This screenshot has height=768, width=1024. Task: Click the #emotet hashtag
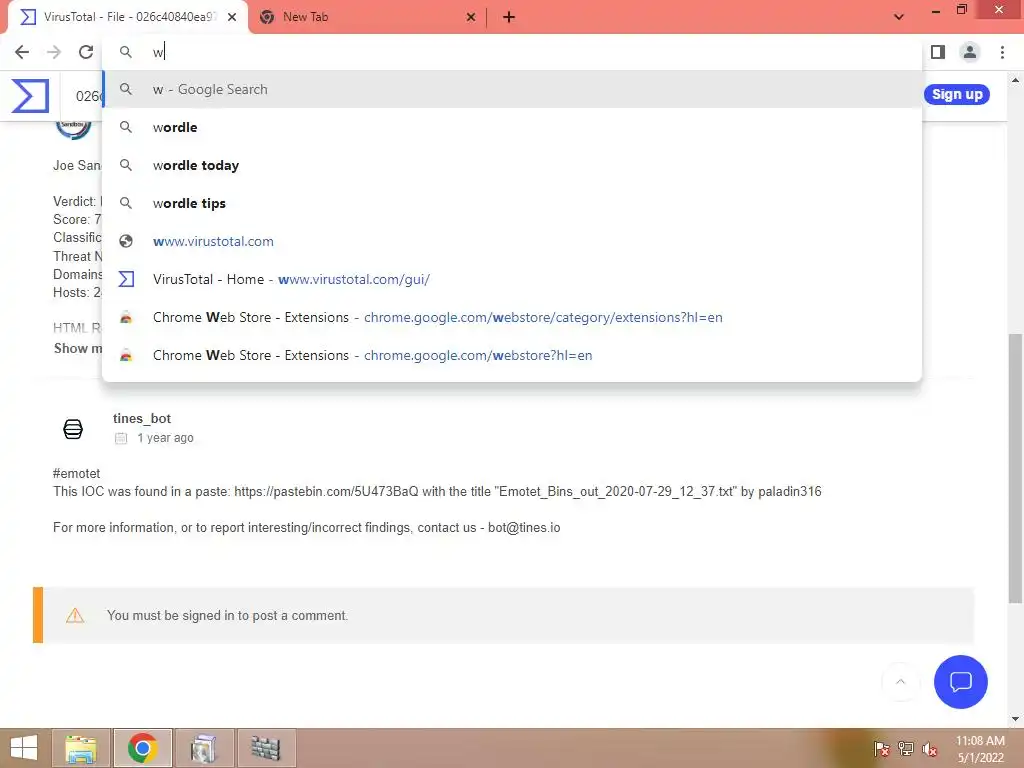click(x=76, y=473)
